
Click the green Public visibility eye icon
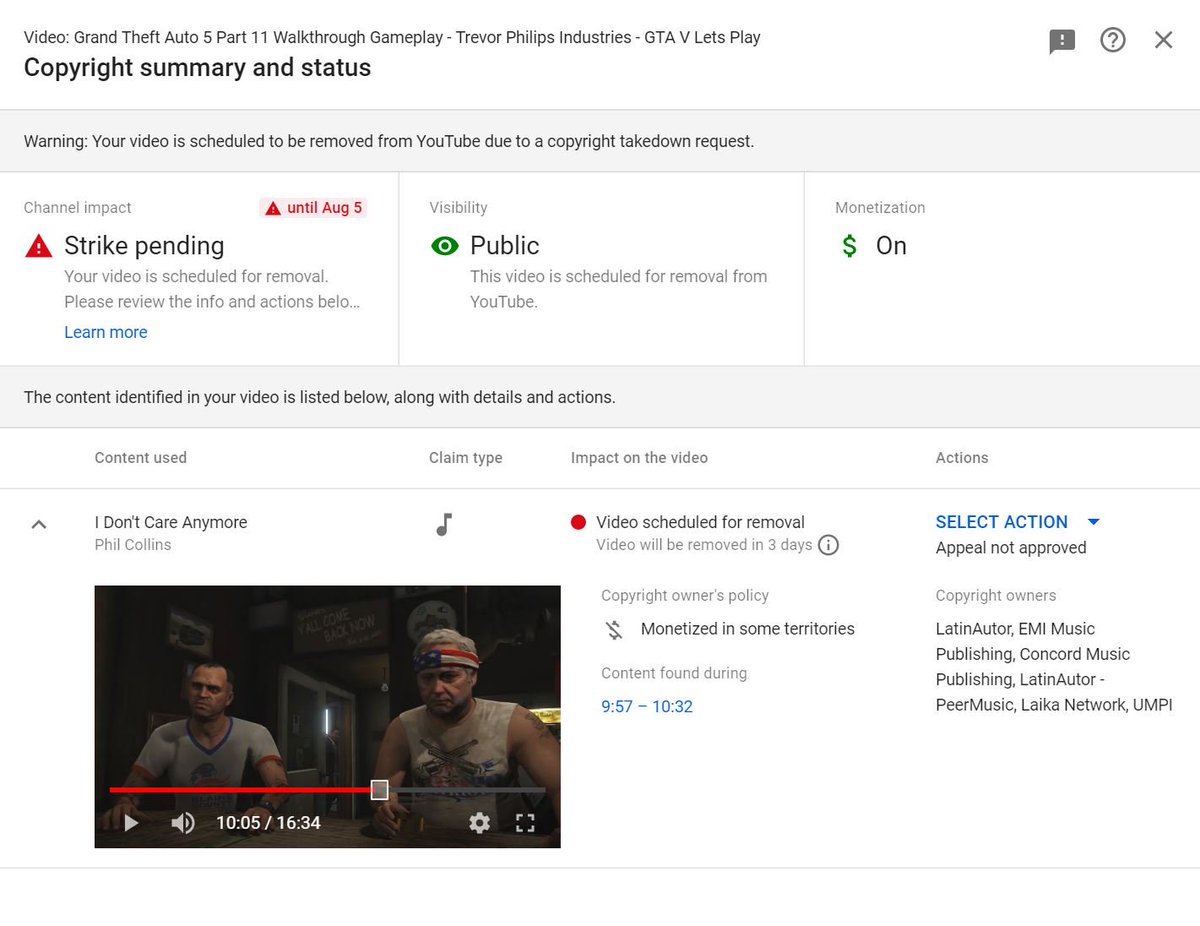coord(444,246)
